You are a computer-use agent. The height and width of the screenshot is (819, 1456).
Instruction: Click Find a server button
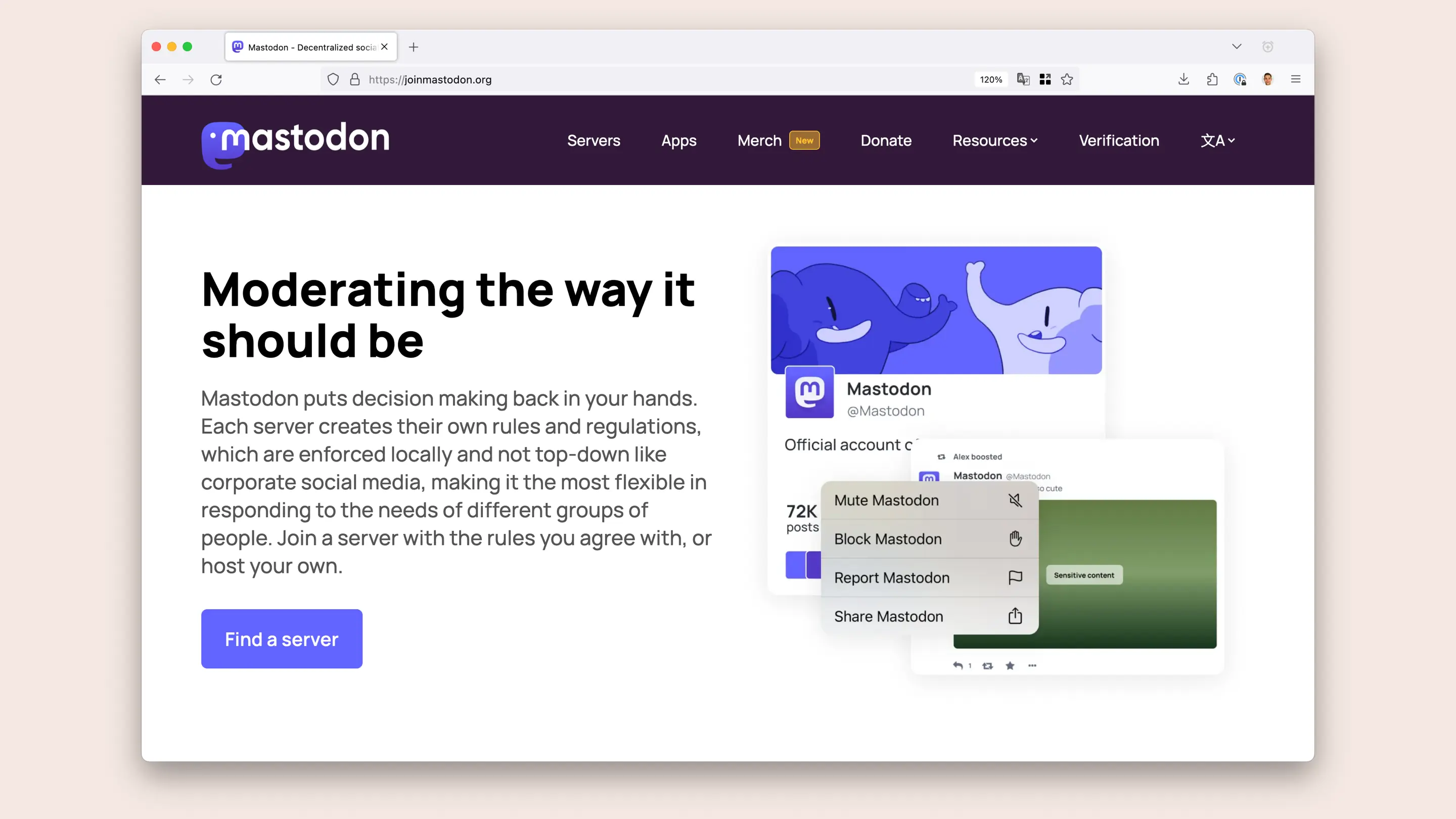point(281,639)
